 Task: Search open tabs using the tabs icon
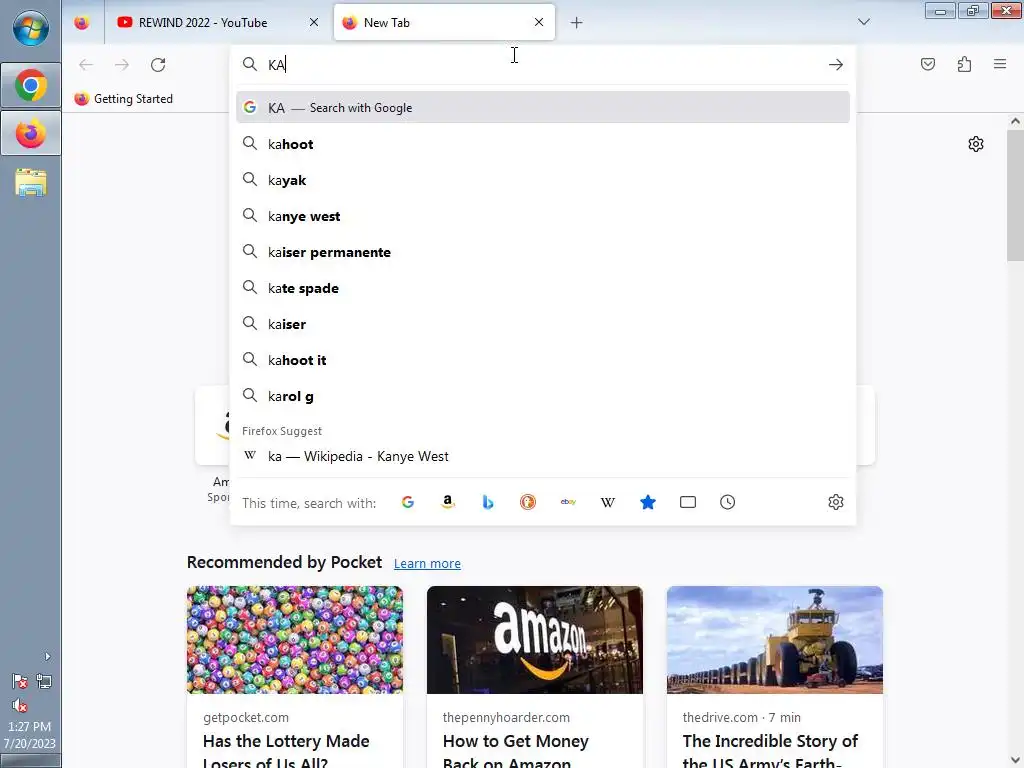(x=688, y=502)
